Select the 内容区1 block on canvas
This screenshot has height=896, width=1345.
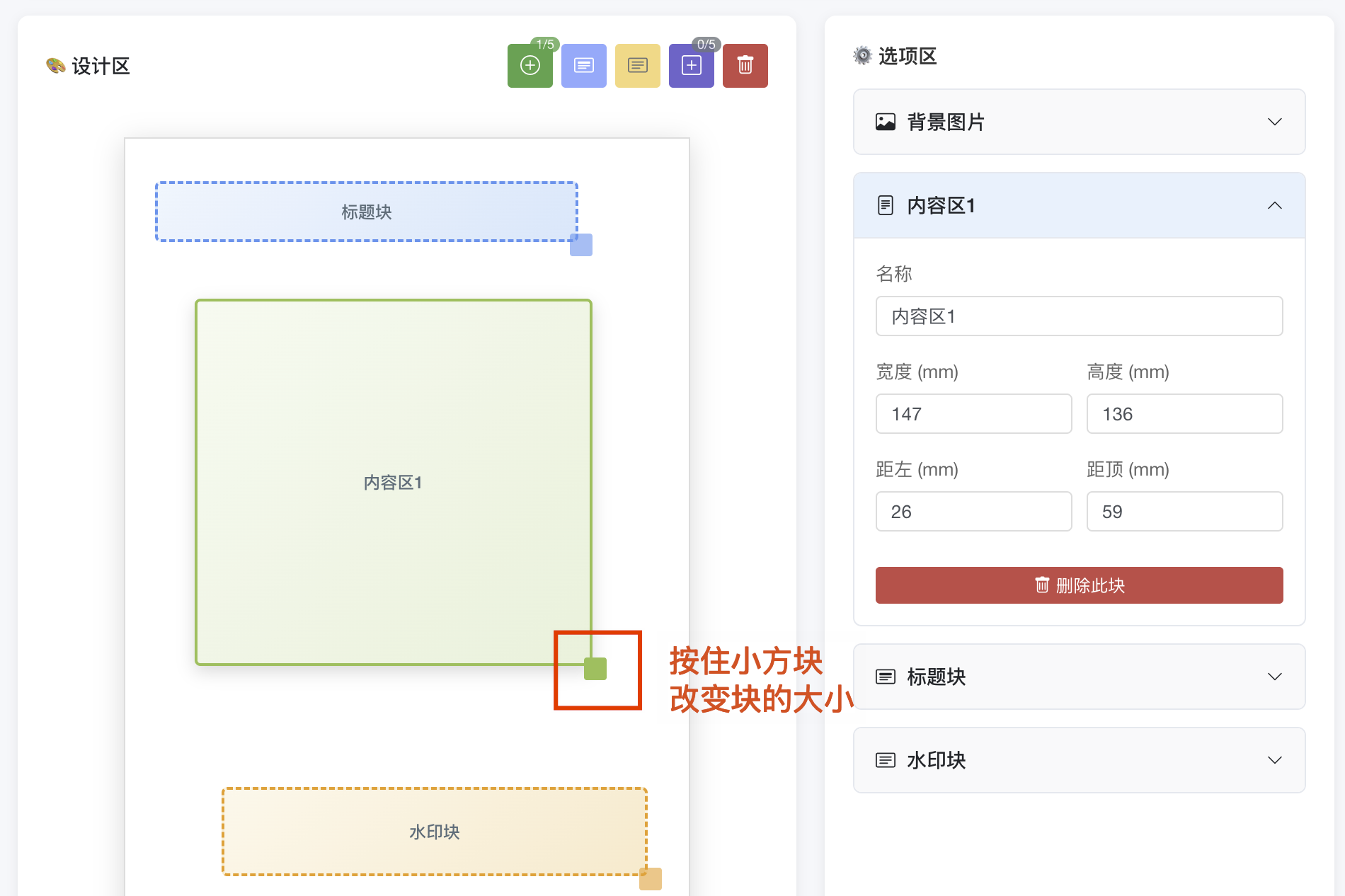(x=393, y=482)
